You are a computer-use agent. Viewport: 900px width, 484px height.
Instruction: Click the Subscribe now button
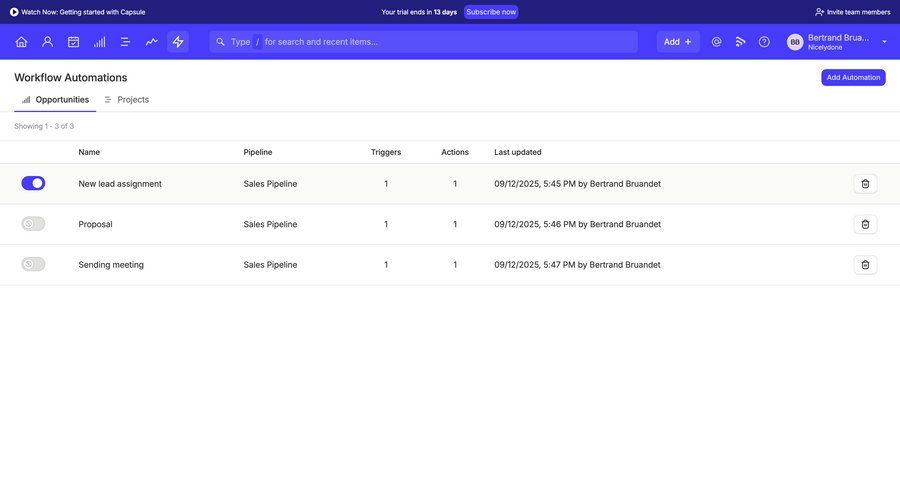tap(491, 12)
